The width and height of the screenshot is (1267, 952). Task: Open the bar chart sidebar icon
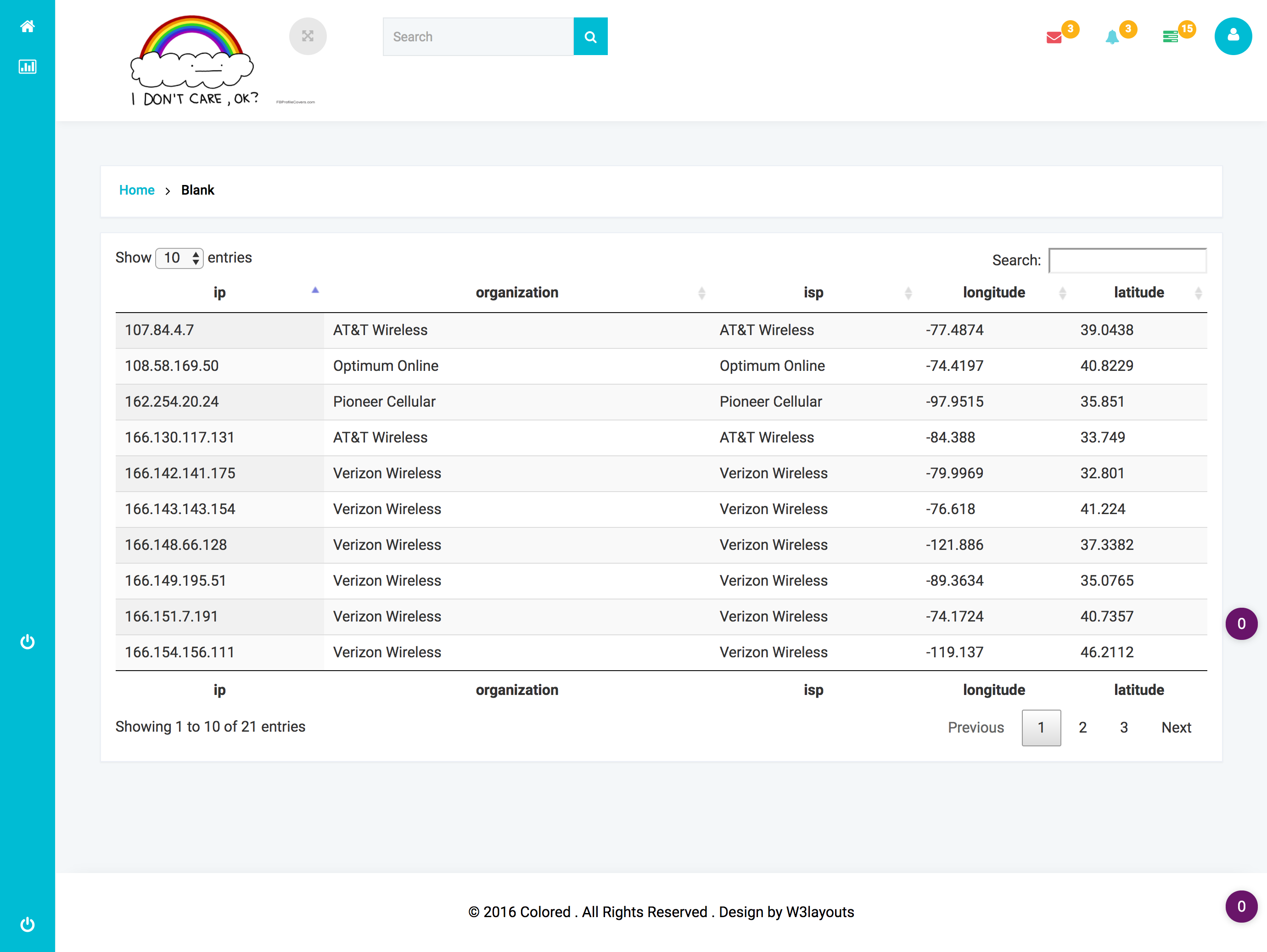(27, 67)
